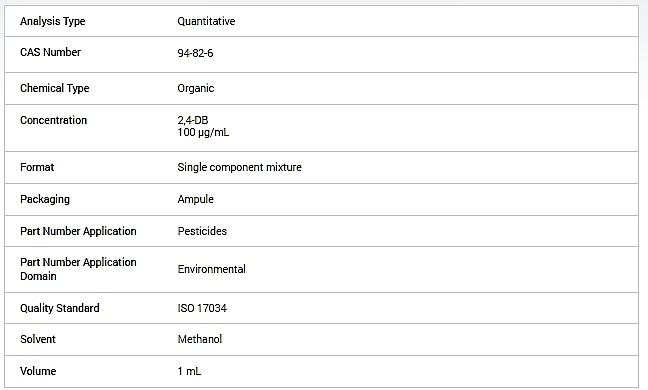Click the Part Number Application Domain label

tap(78, 269)
